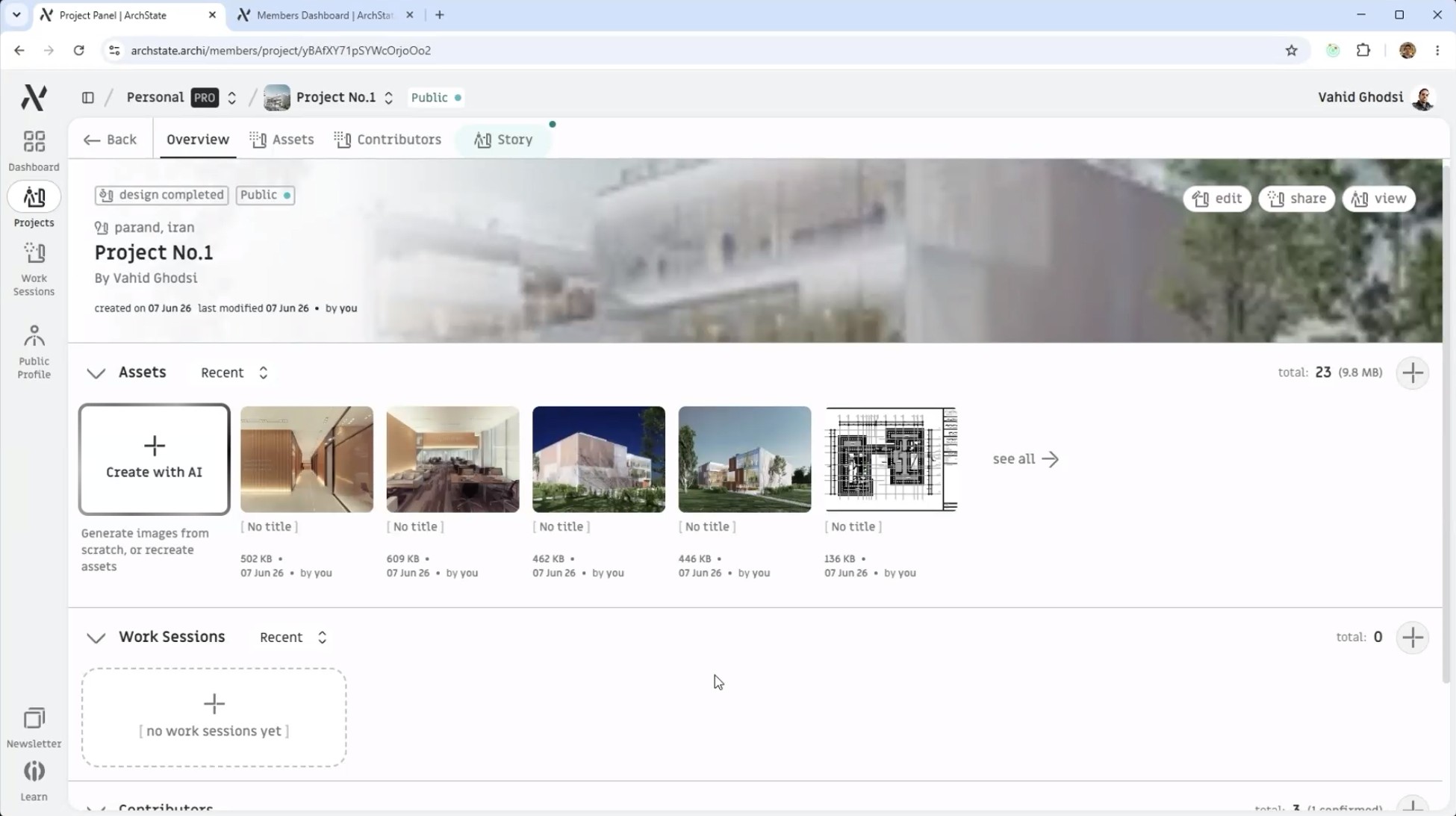Add a new asset with plus icon

tap(1413, 373)
